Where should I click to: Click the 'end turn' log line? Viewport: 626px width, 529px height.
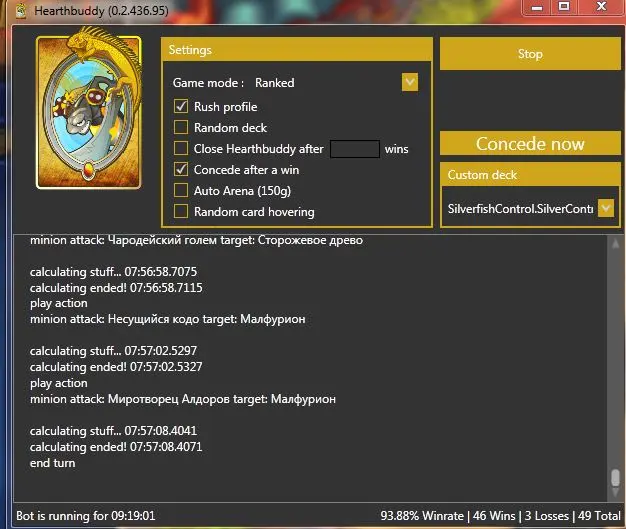click(53, 463)
